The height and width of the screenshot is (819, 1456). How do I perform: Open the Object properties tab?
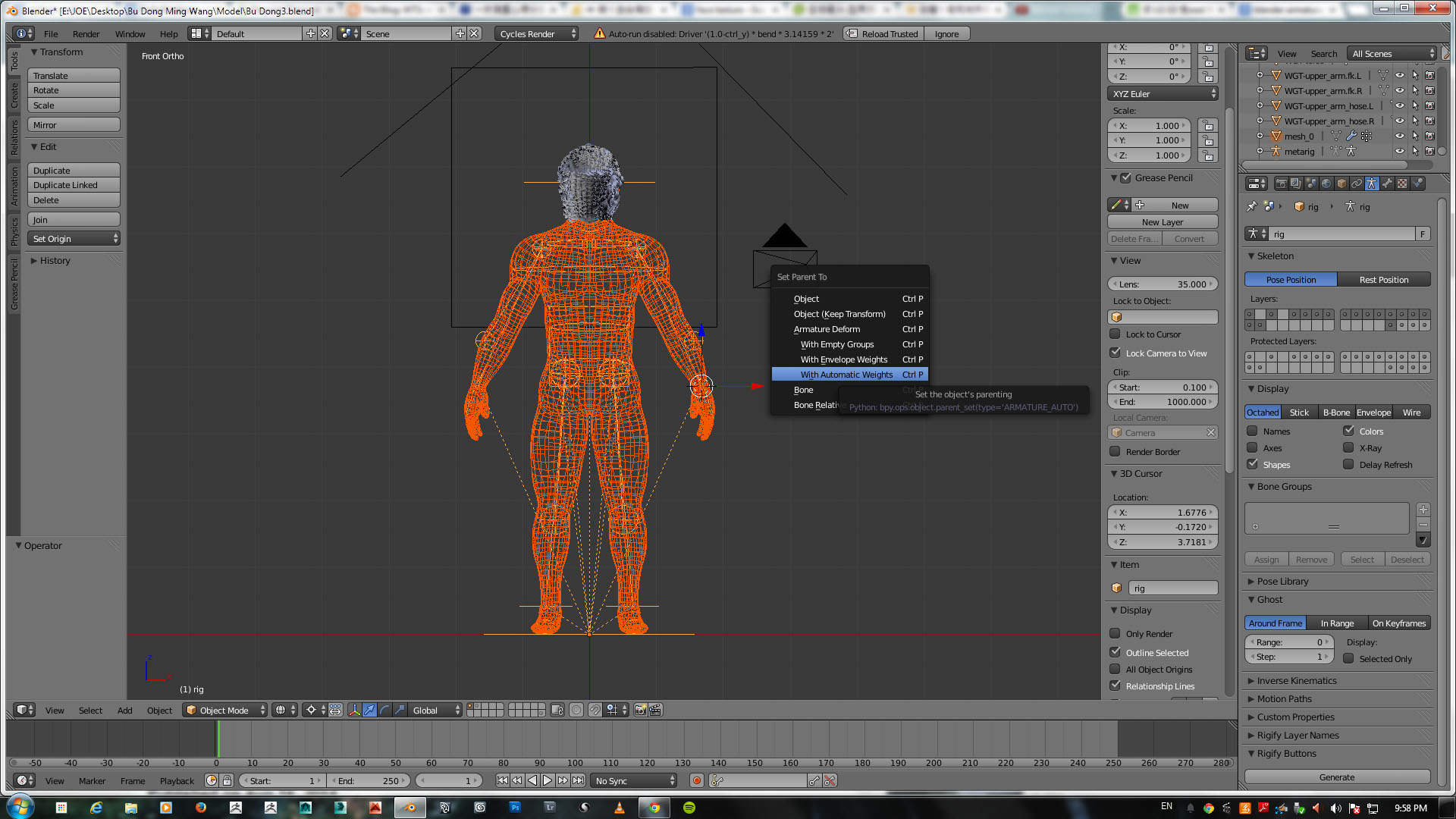tap(1341, 184)
